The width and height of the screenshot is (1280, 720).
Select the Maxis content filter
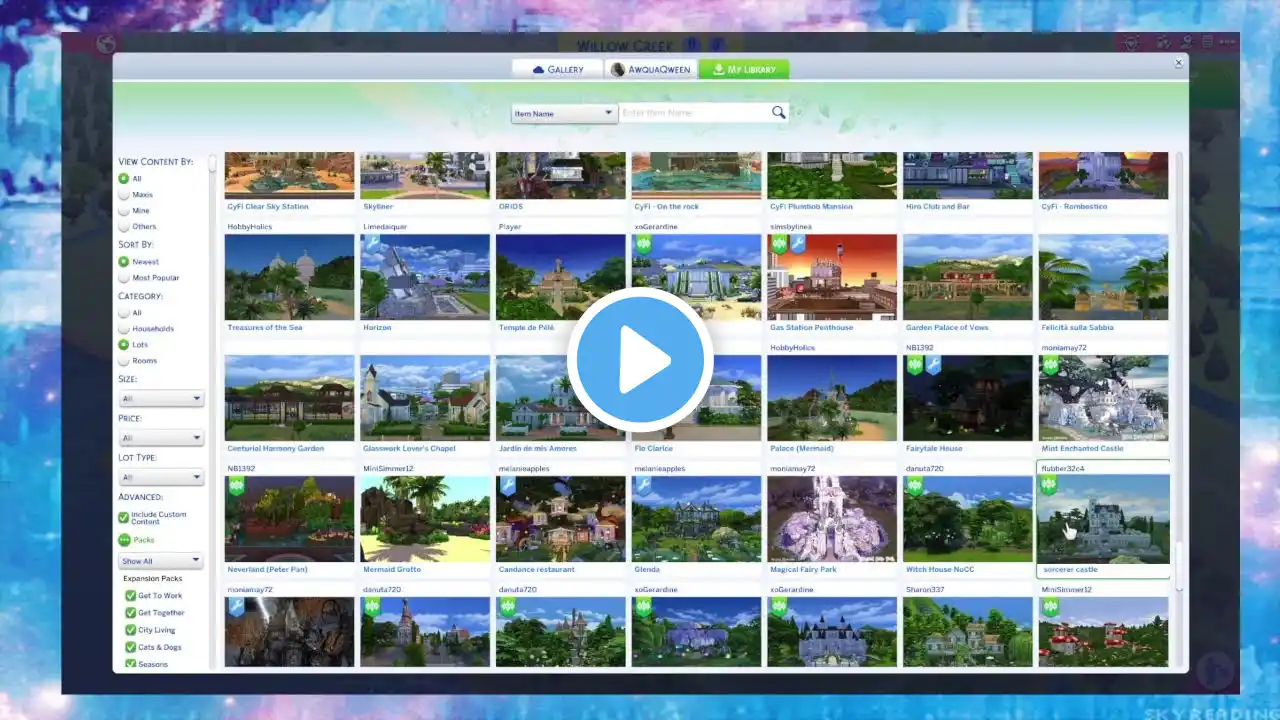124,195
